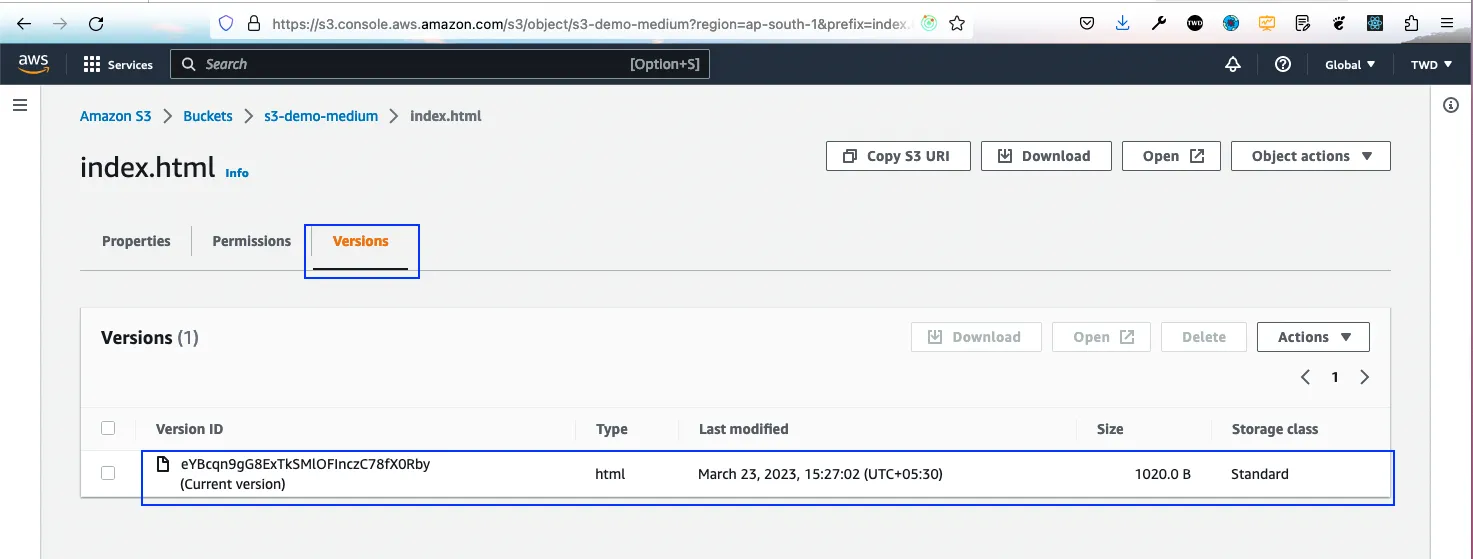Sort by the Size column header
The image size is (1473, 559).
[x=1110, y=429]
